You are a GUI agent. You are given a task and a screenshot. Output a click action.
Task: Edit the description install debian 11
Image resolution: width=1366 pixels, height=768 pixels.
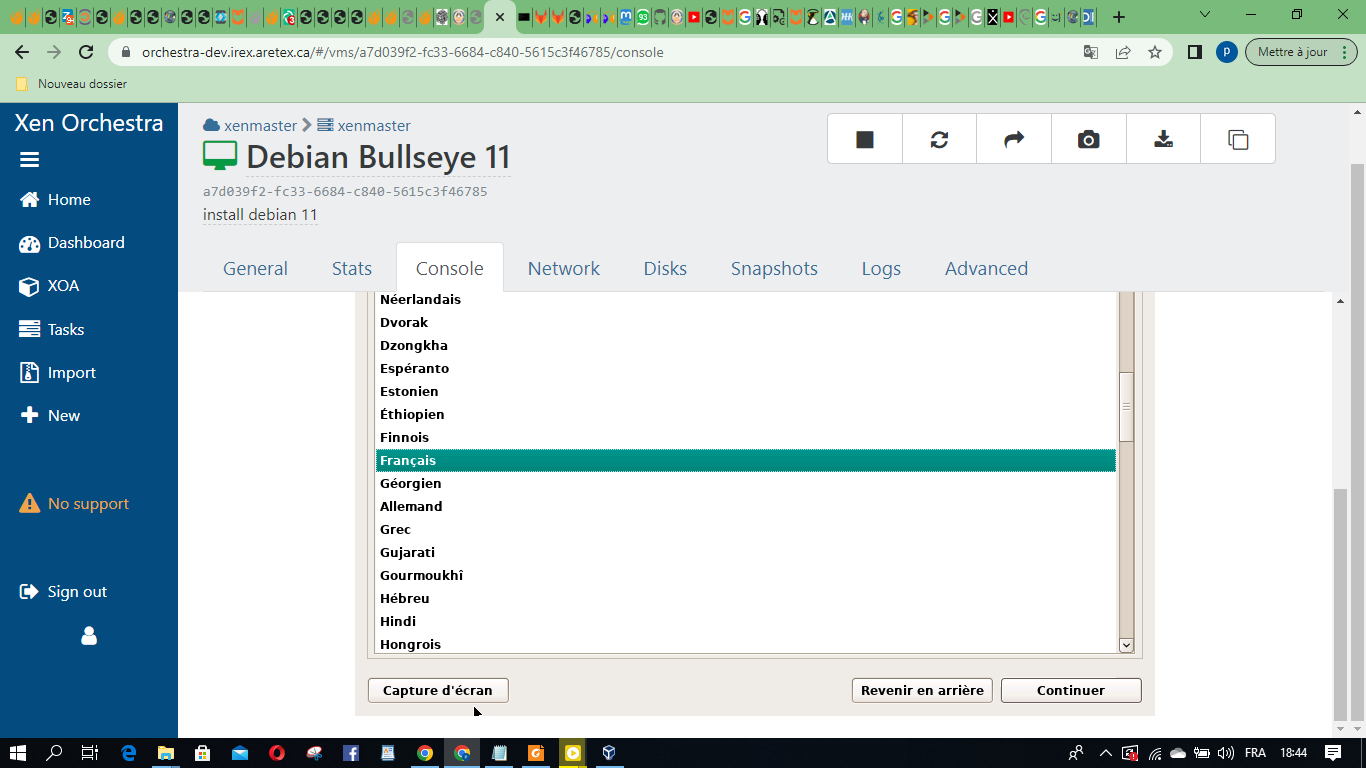(260, 215)
